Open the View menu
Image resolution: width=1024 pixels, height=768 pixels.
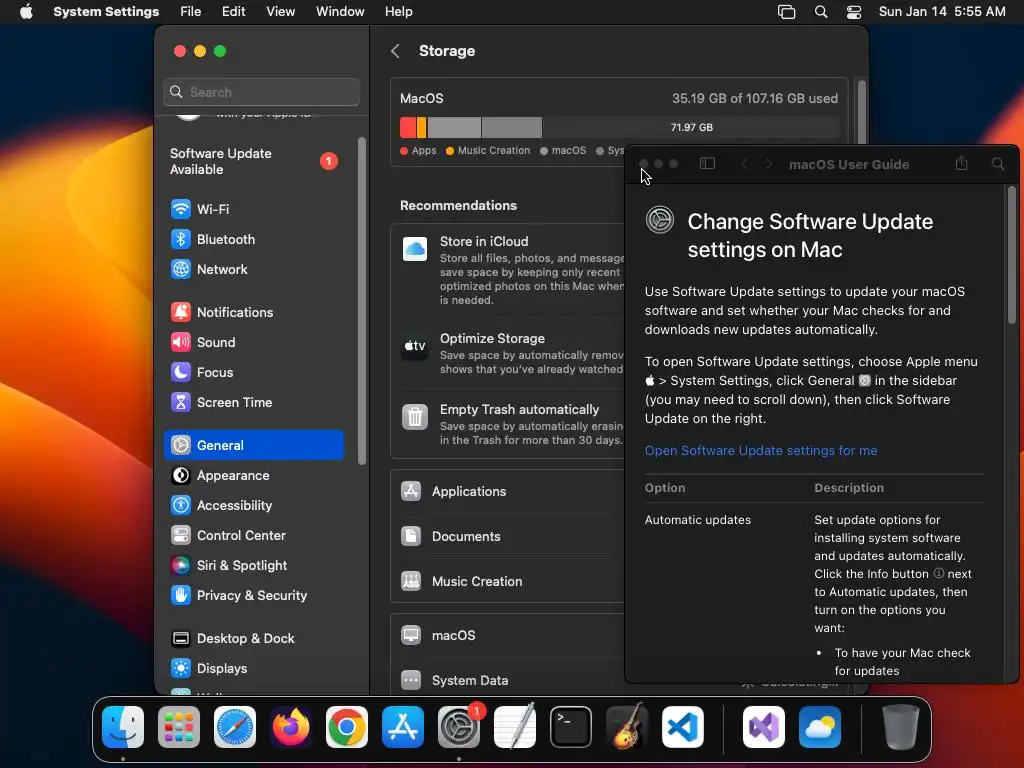pos(280,12)
